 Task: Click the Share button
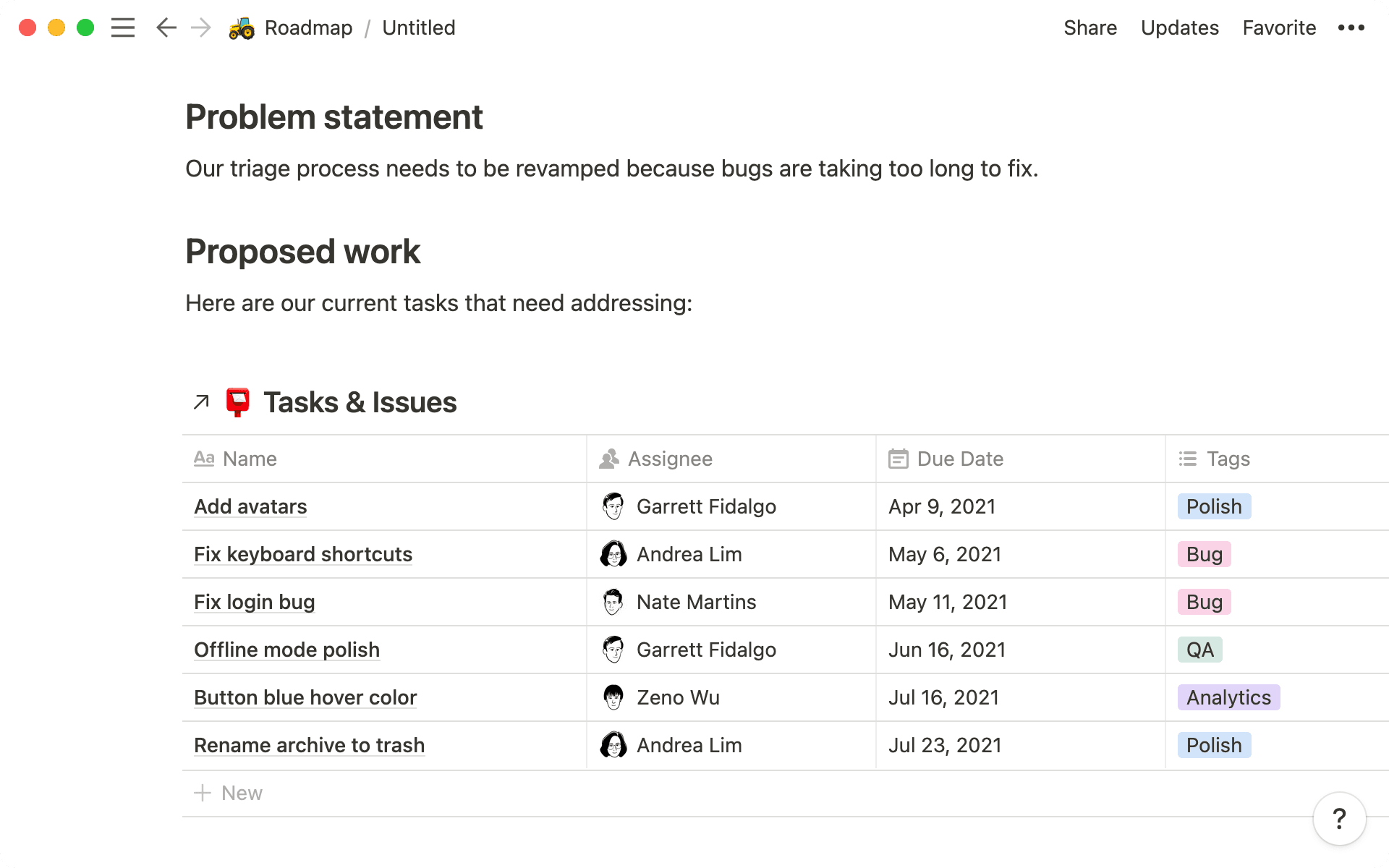[x=1090, y=27]
